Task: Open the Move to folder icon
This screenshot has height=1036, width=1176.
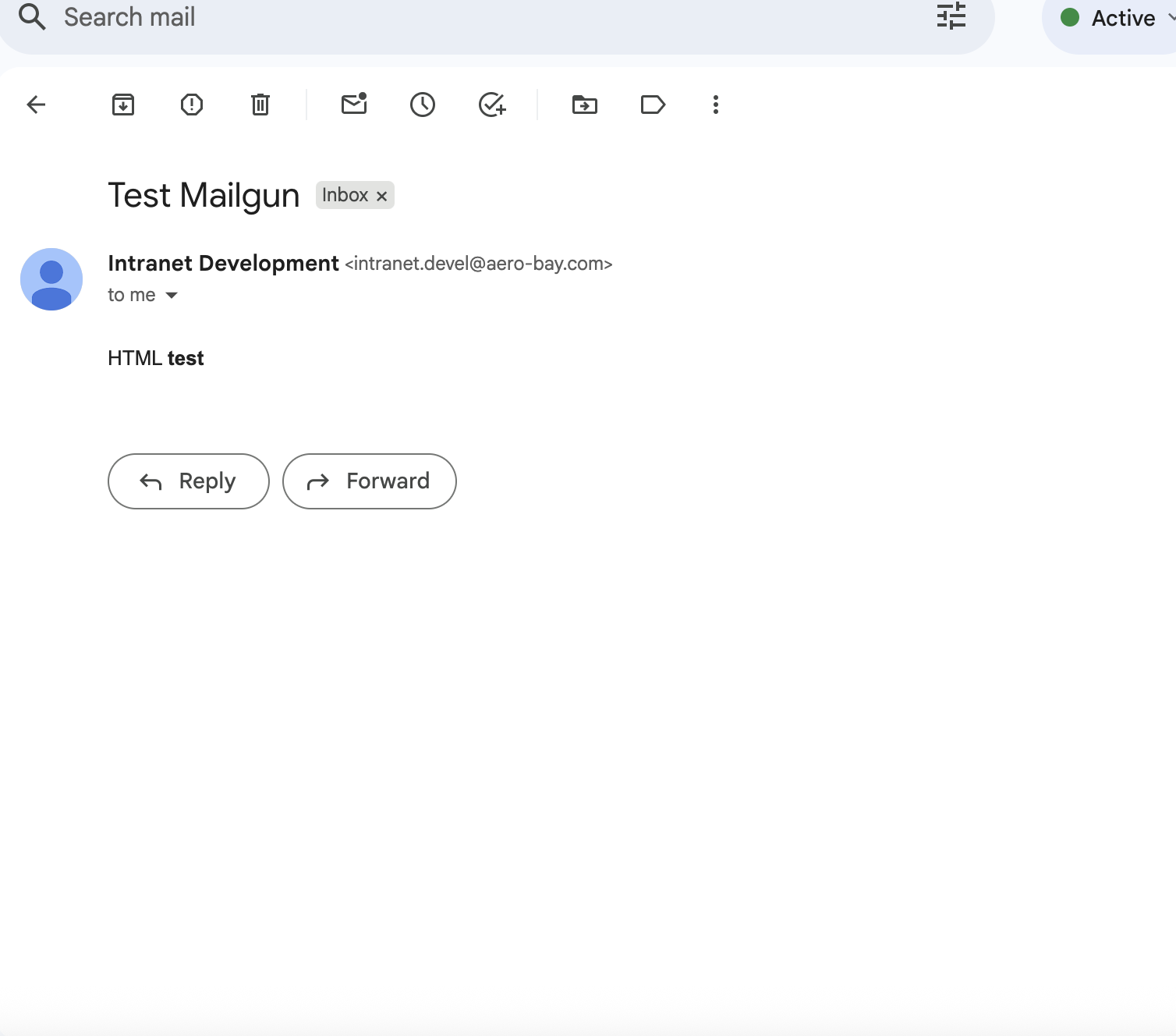Action: tap(585, 105)
